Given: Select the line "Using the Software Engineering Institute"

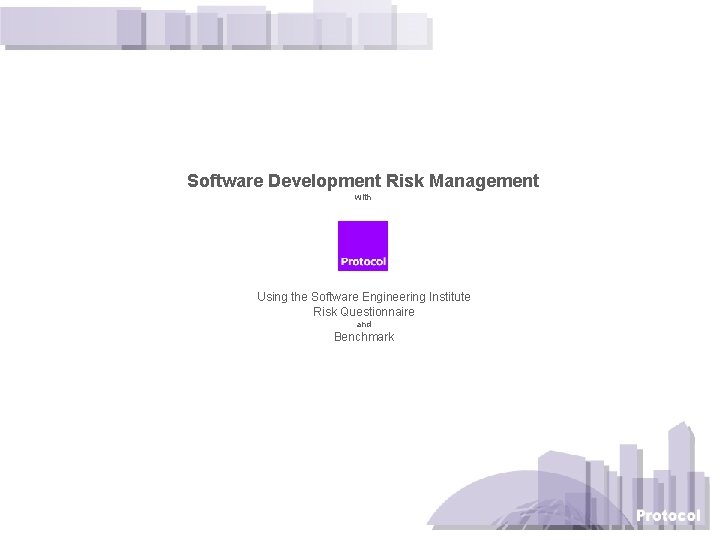Looking at the screenshot, I should tap(364, 297).
